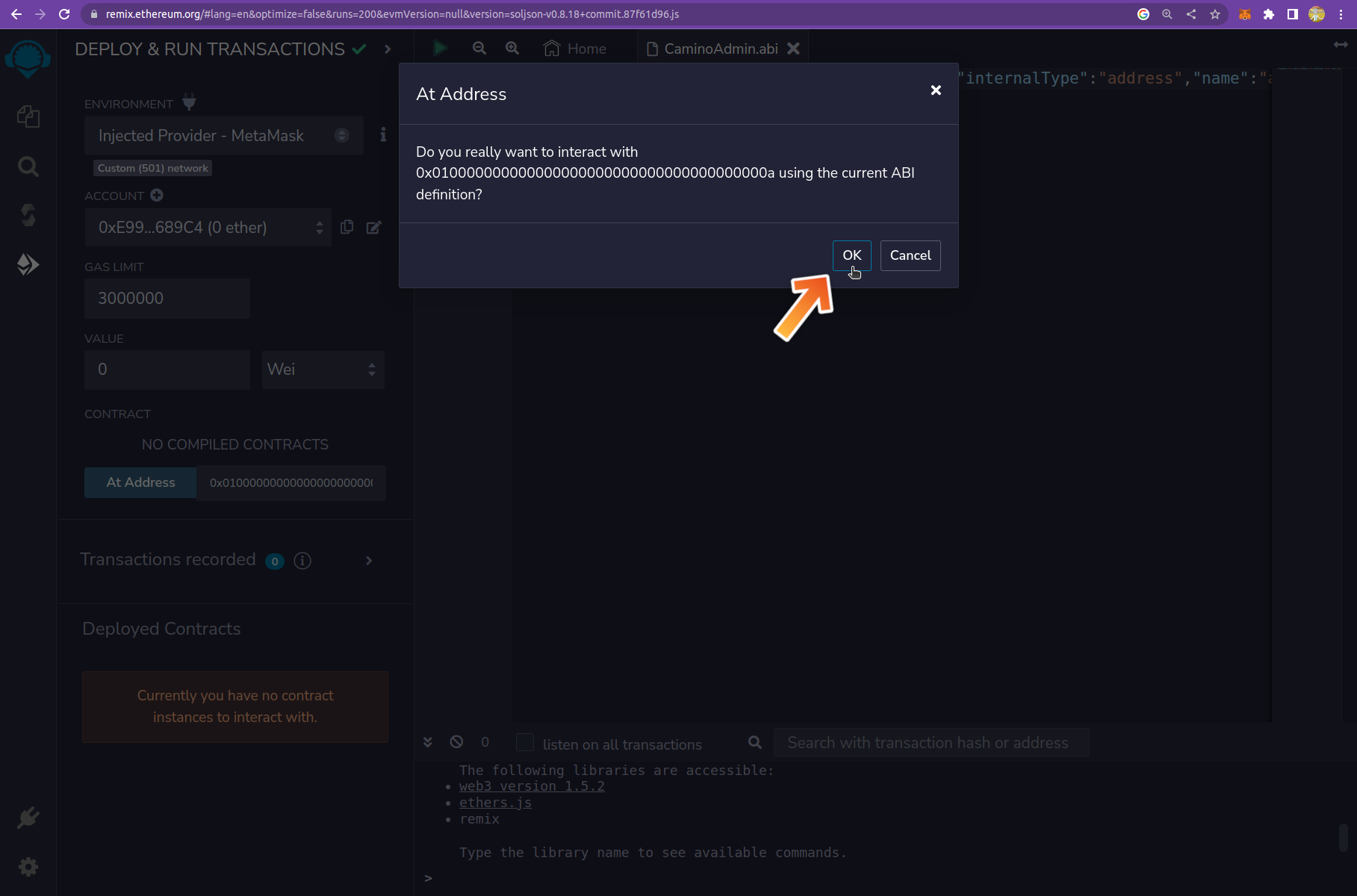Copy the account address icon
Image resolution: width=1357 pixels, height=896 pixels.
click(347, 227)
